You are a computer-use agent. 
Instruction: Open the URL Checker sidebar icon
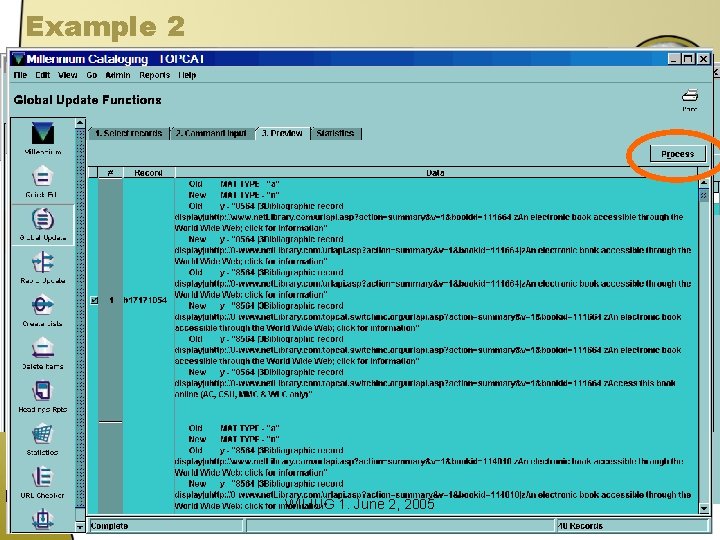[x=42, y=483]
